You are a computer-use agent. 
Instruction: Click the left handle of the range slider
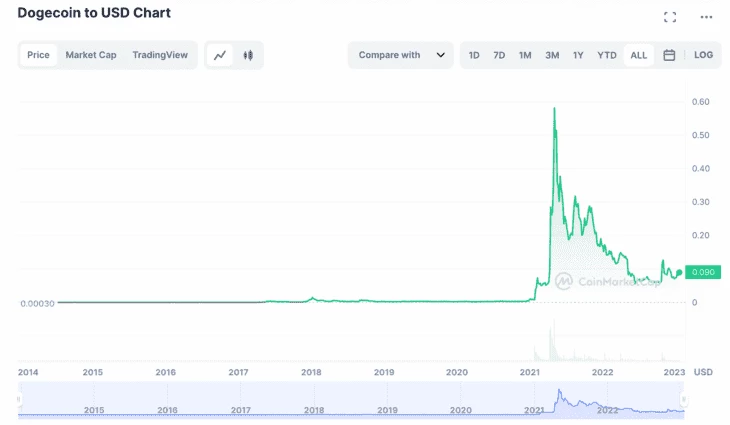19,399
